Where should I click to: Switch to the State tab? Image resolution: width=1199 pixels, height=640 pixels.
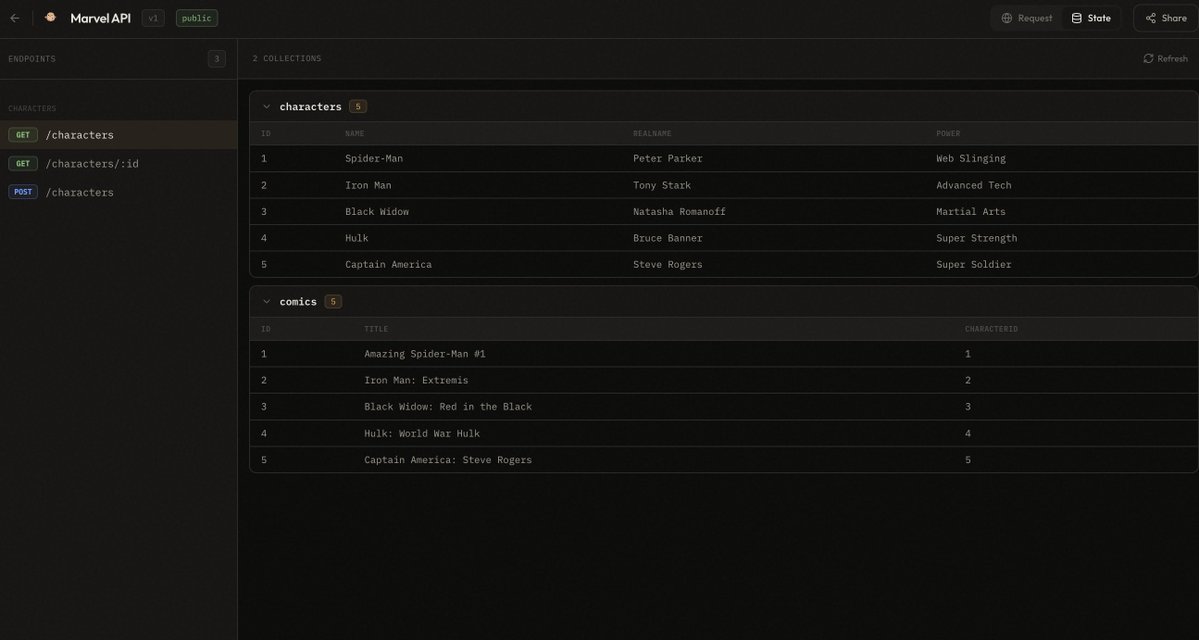pos(1090,18)
